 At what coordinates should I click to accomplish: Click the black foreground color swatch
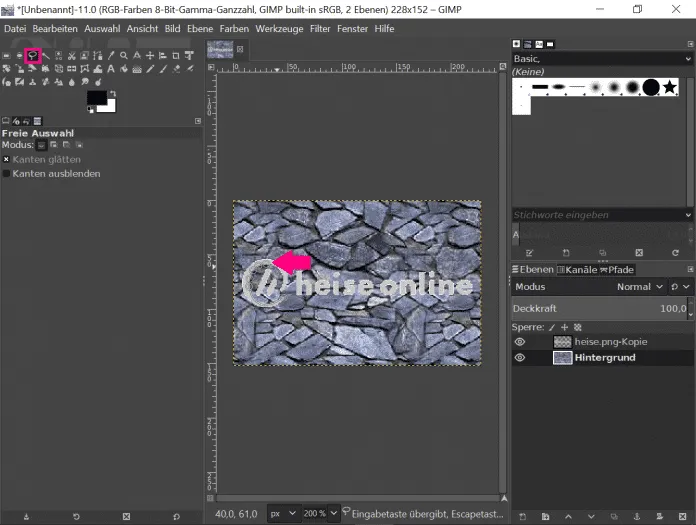pos(97,98)
